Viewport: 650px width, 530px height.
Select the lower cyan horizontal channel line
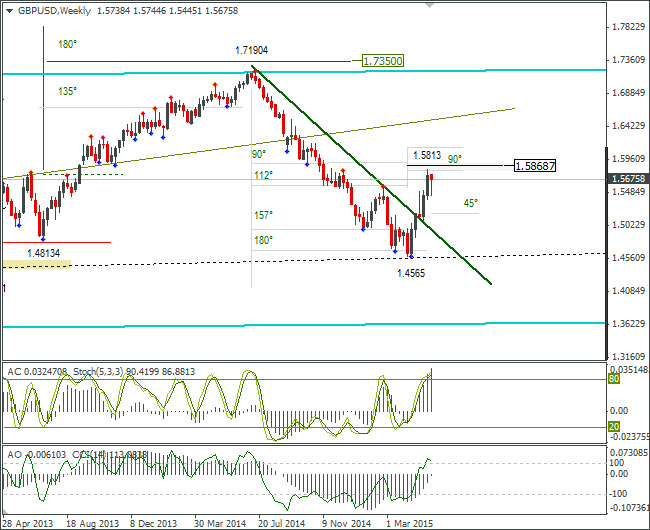(304, 325)
